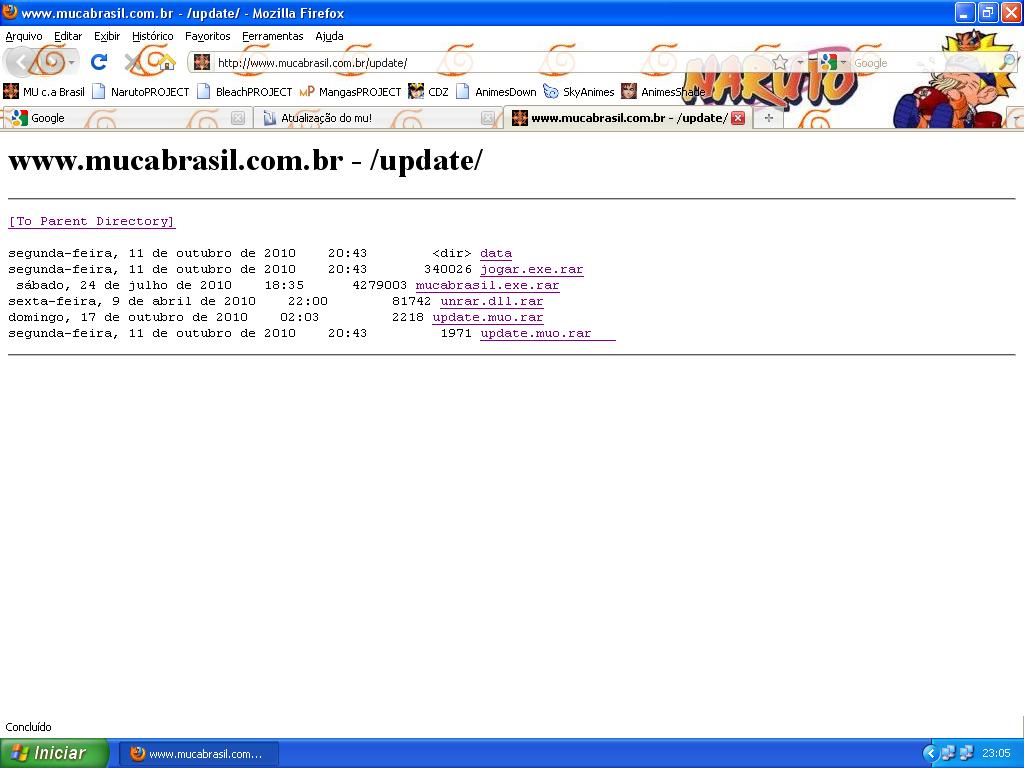
Task: Open the Favoritos menu
Action: (x=207, y=36)
